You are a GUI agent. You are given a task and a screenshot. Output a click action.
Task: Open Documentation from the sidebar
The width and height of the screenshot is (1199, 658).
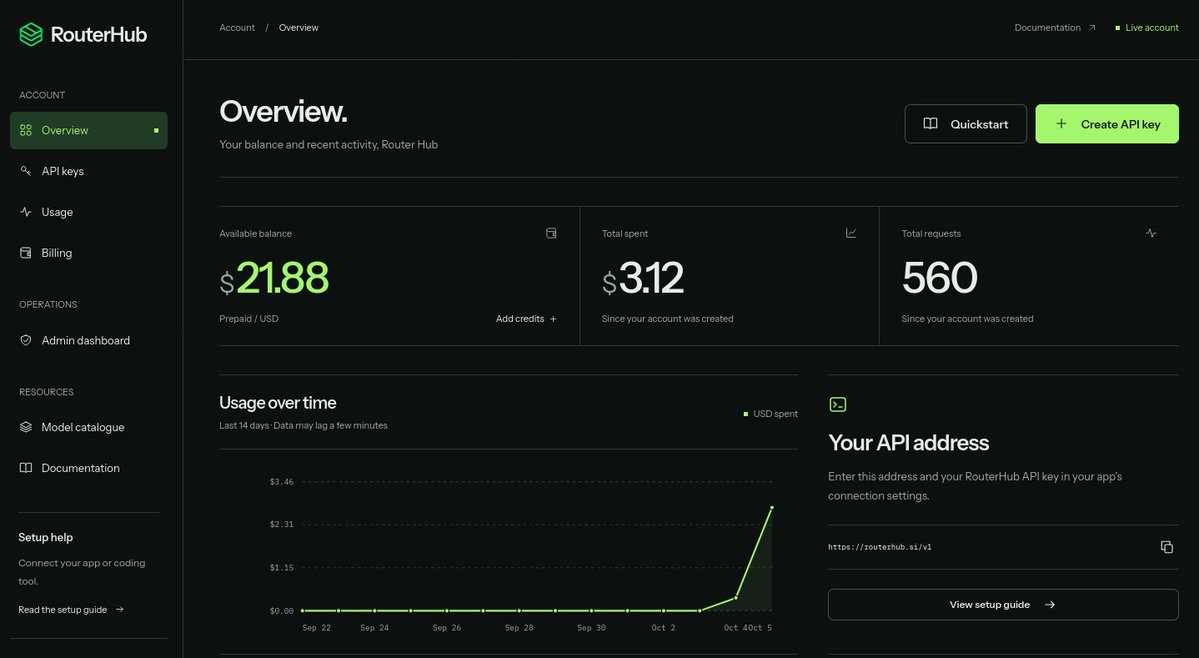point(89,468)
